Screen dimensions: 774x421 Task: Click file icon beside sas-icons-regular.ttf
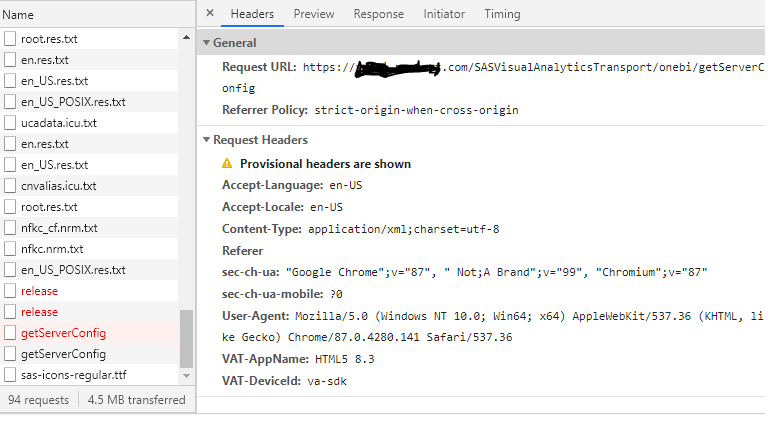10,375
